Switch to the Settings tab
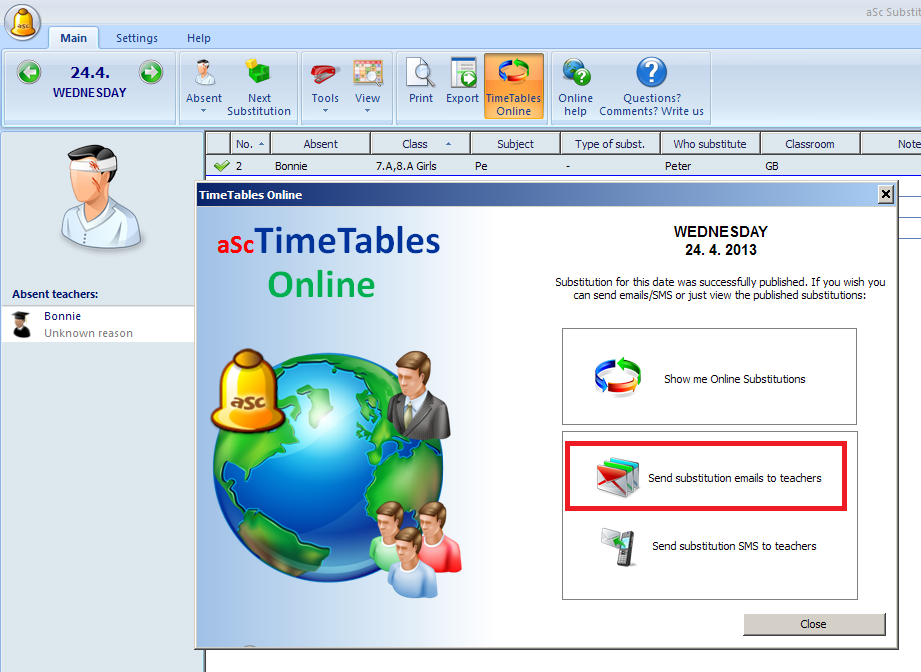 pos(137,38)
